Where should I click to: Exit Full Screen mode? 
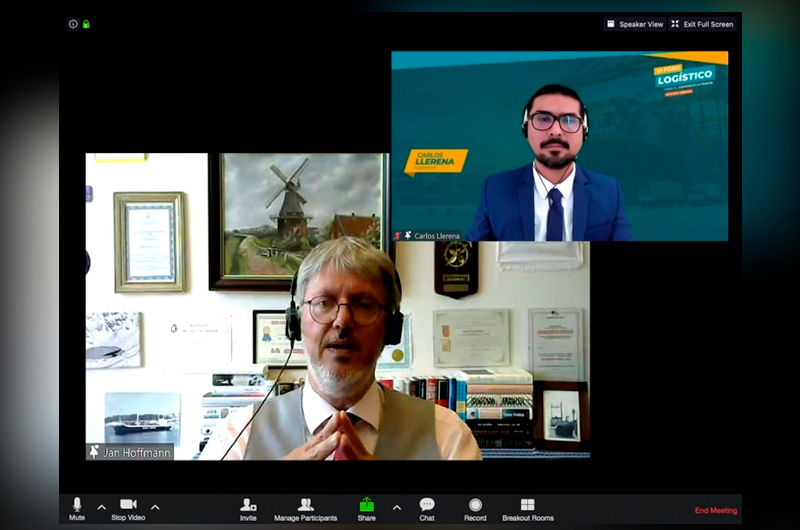[703, 24]
